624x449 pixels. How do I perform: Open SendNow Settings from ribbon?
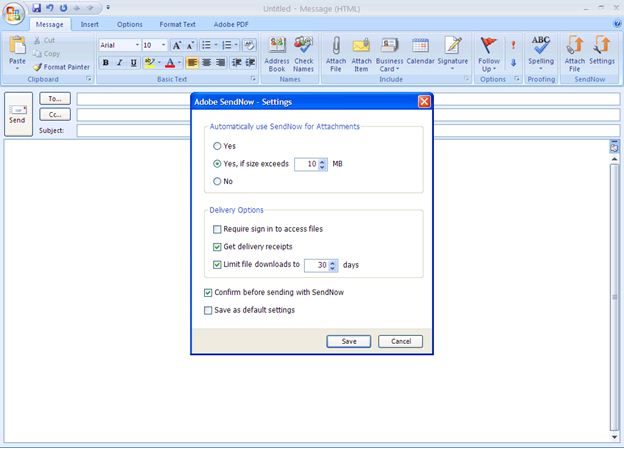(602, 51)
